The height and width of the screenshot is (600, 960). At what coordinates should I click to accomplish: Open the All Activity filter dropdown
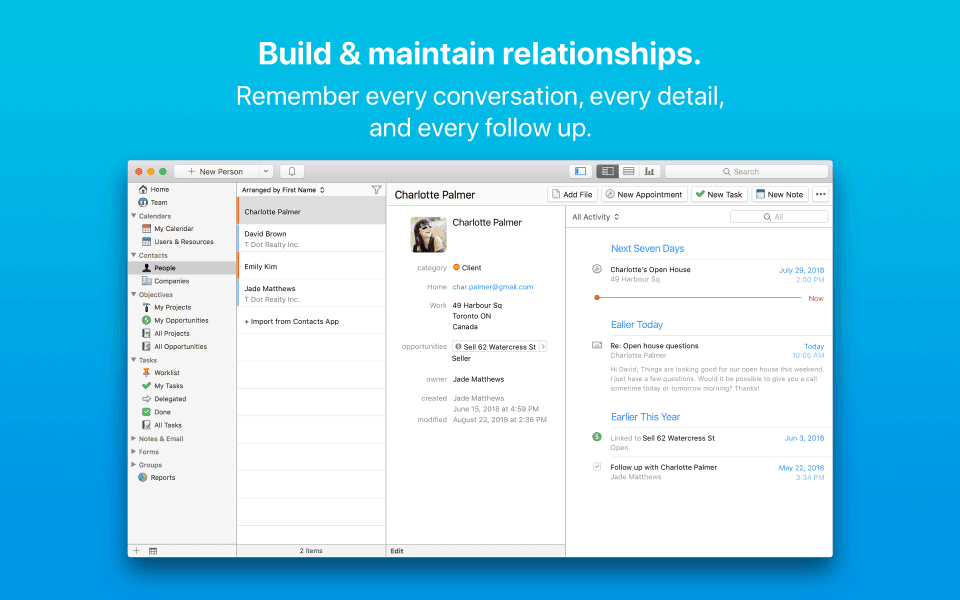596,216
